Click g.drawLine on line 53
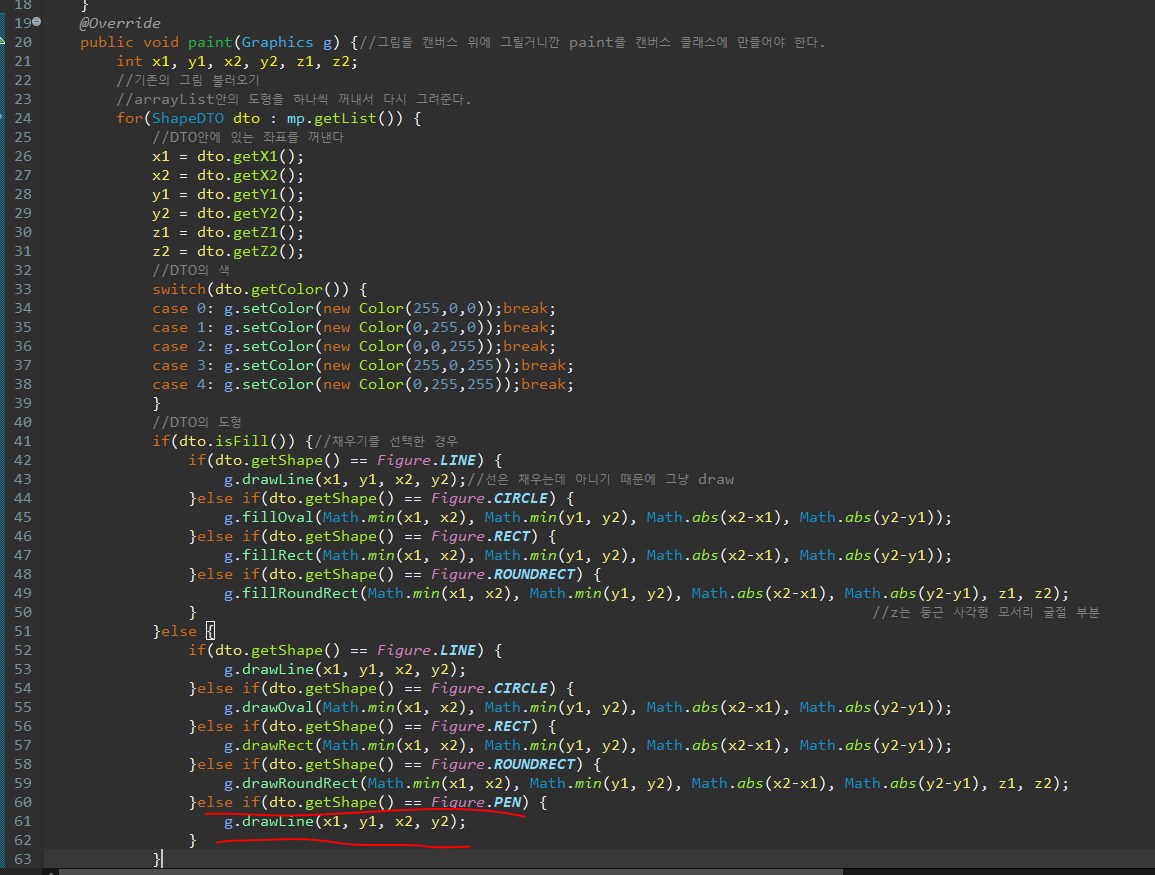1155x875 pixels. (269, 670)
